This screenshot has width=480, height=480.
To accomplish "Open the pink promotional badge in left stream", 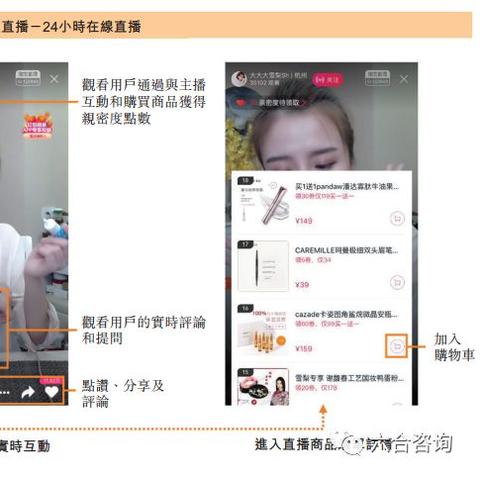I will point(37,126).
